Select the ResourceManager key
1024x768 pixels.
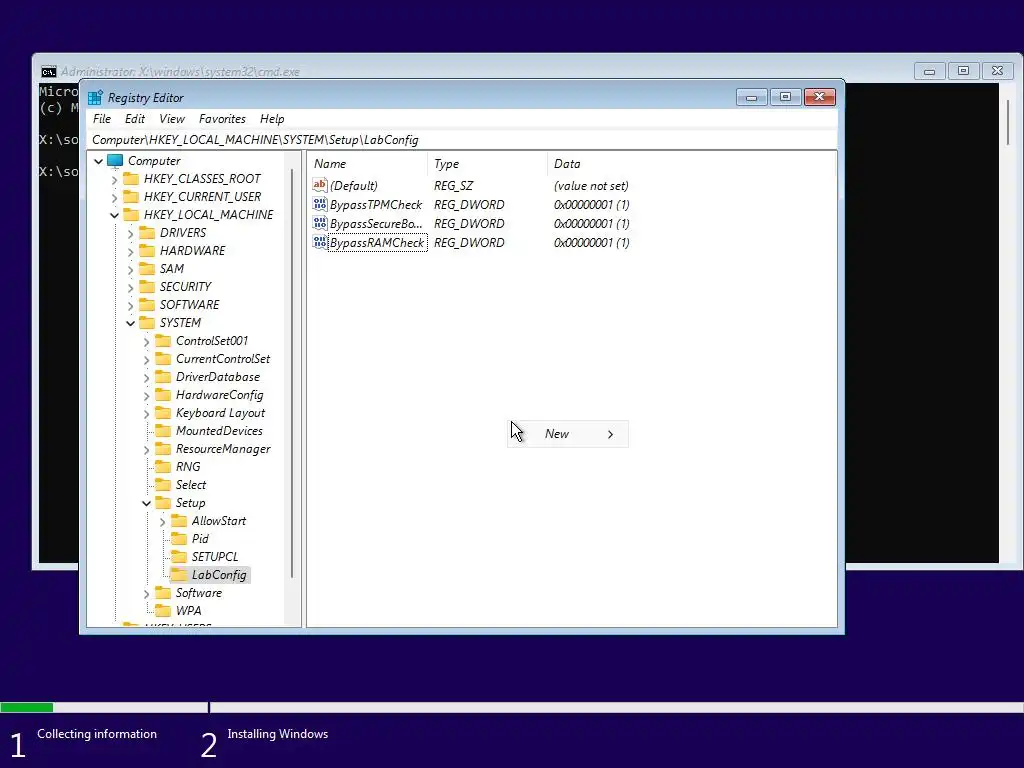coord(223,449)
